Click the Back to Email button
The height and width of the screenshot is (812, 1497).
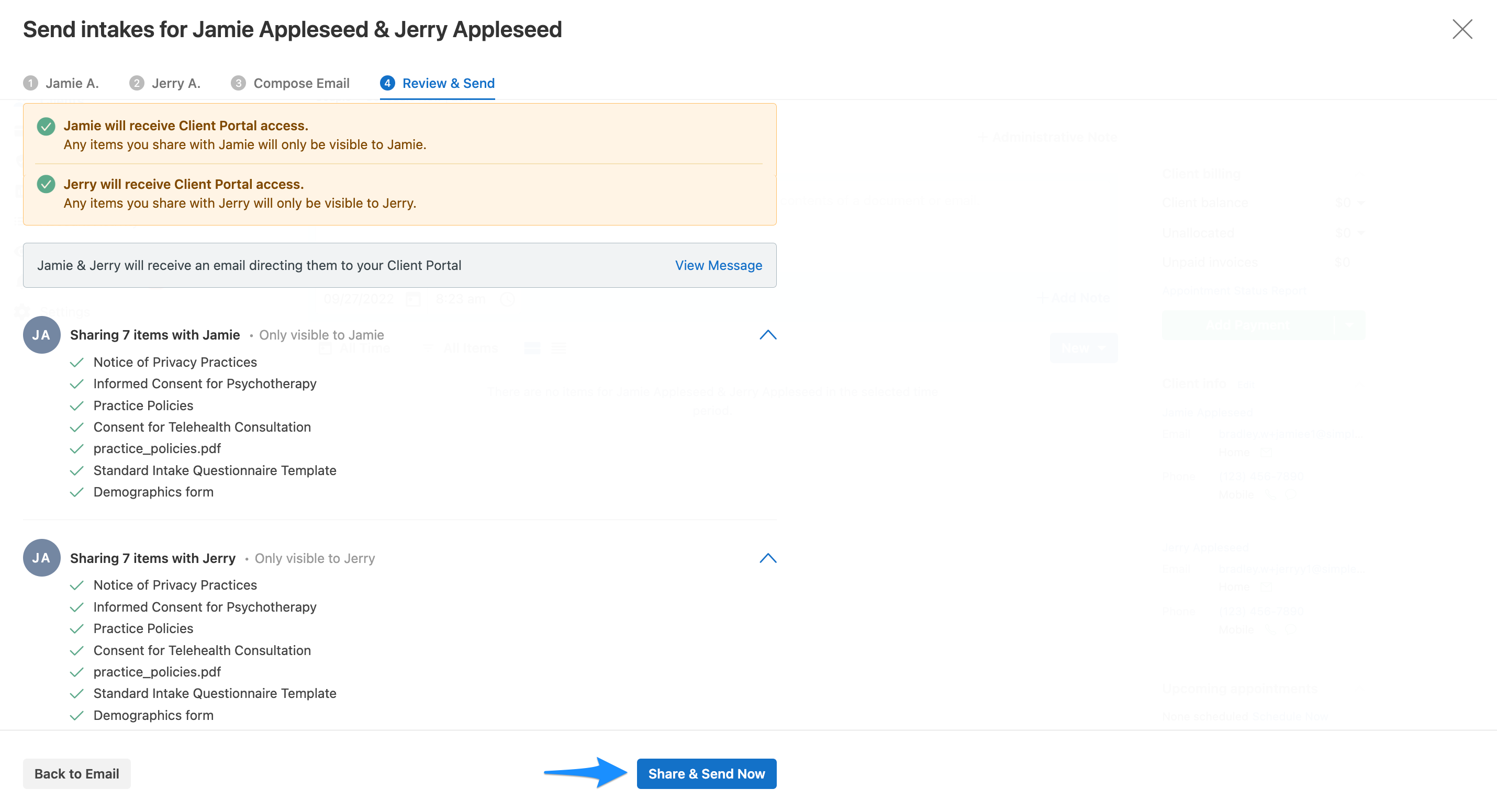(x=77, y=774)
